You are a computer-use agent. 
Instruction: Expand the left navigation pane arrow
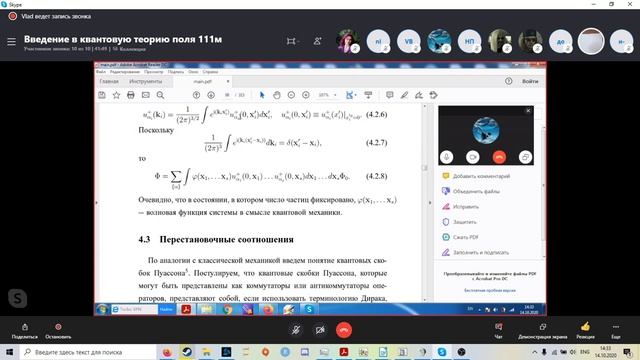tap(97, 202)
